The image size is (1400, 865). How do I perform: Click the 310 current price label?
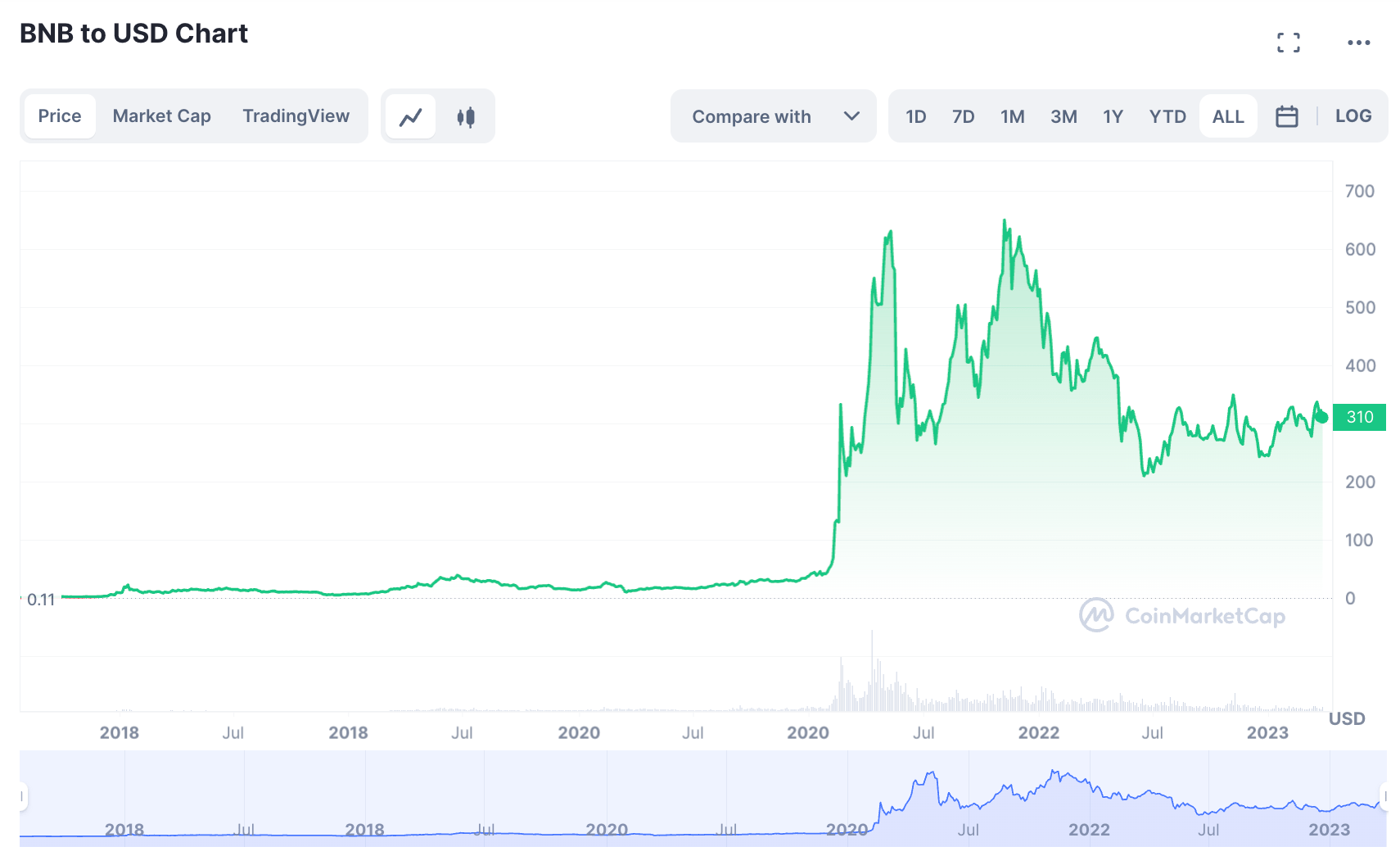pyautogui.click(x=1359, y=417)
